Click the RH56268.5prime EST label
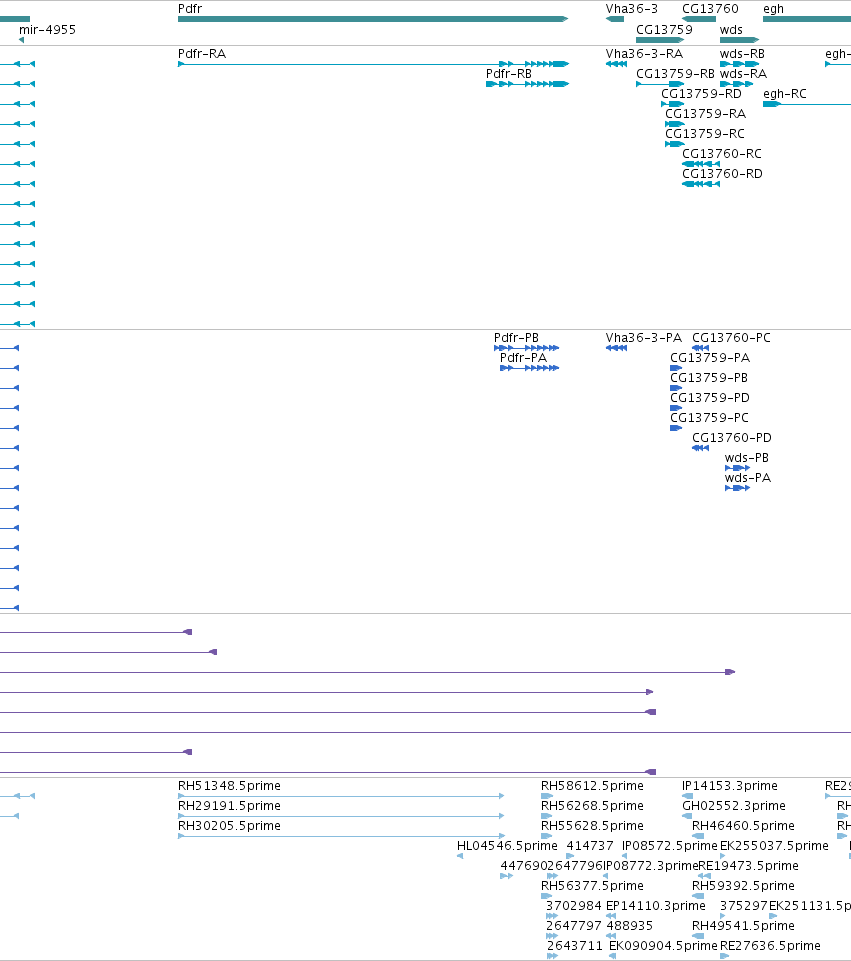 [x=592, y=805]
